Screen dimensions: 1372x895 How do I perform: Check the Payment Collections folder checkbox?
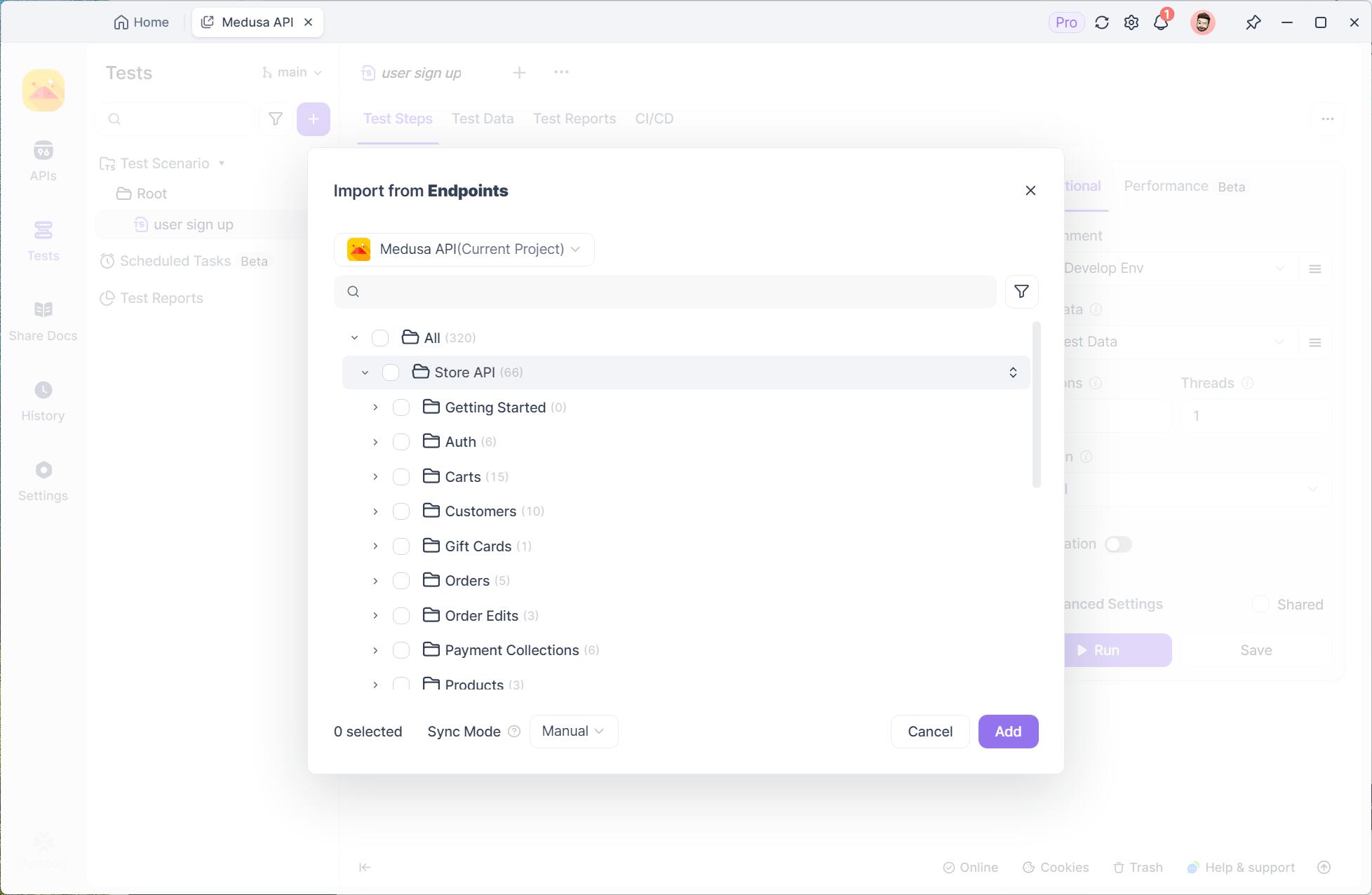(x=401, y=650)
